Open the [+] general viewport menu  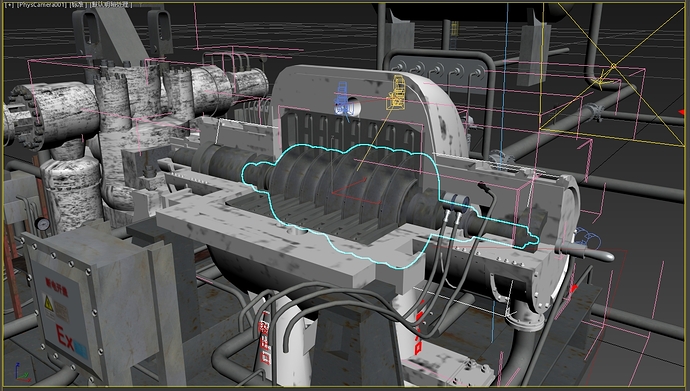coord(8,4)
